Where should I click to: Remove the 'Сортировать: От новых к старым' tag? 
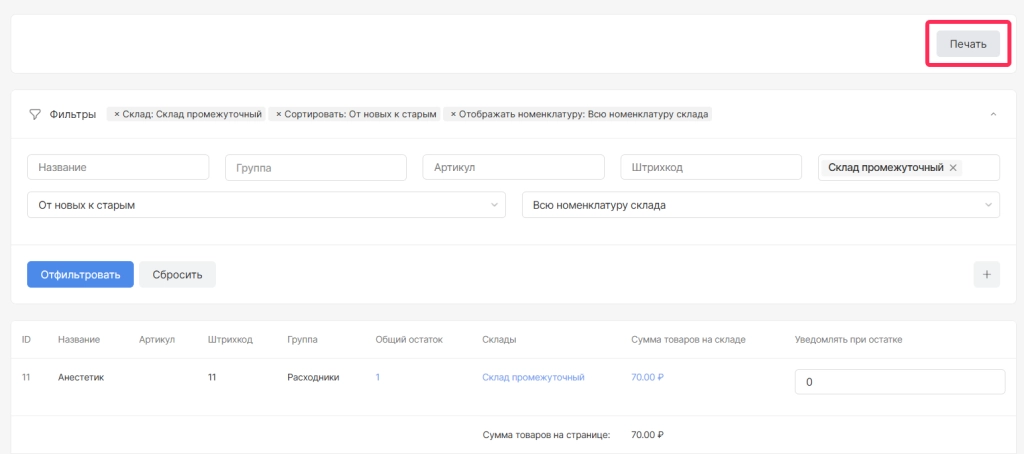point(279,114)
